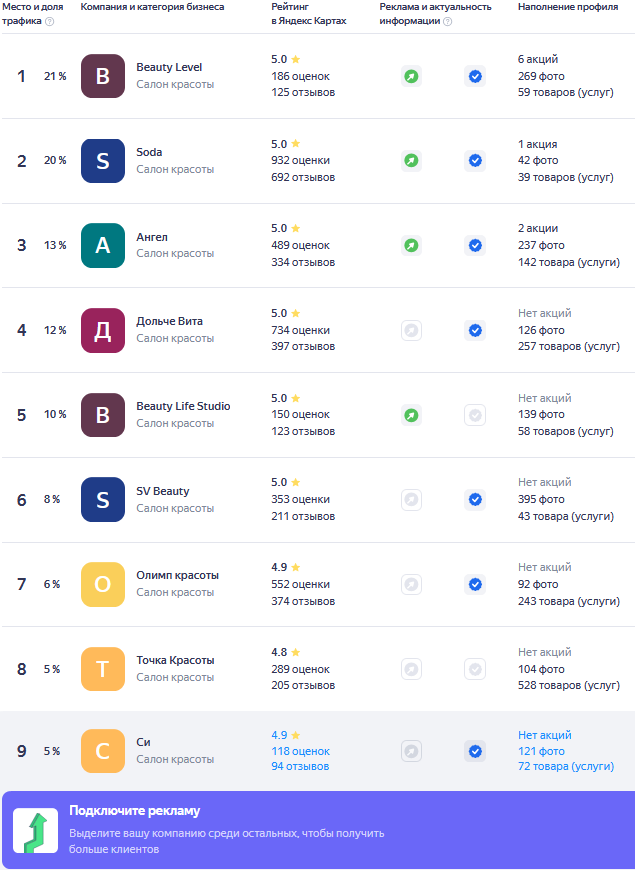Click '6 акций' in Beauty Level row
This screenshot has height=870, width=635.
(538, 59)
